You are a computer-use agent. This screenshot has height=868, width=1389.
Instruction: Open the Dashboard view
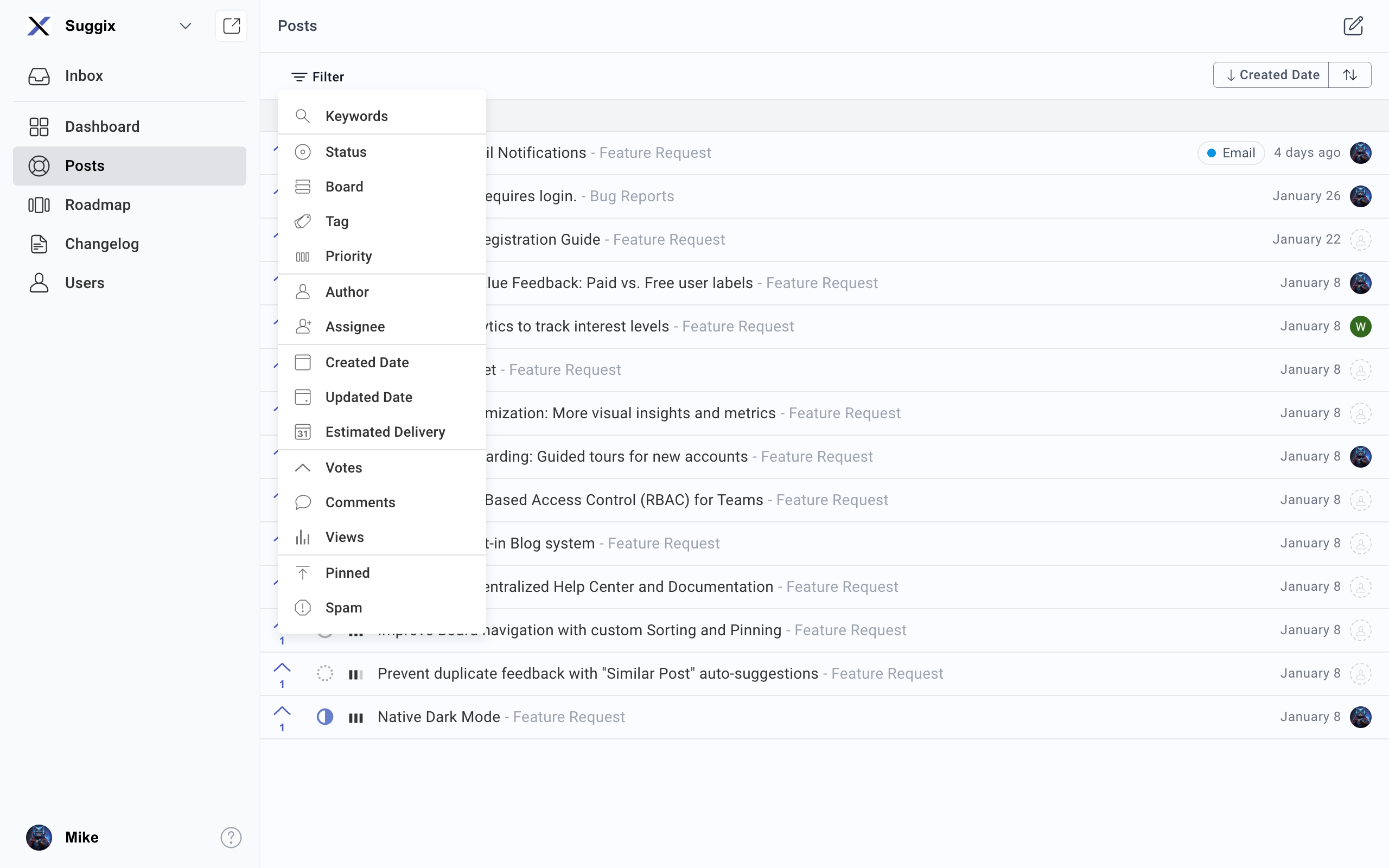click(102, 126)
